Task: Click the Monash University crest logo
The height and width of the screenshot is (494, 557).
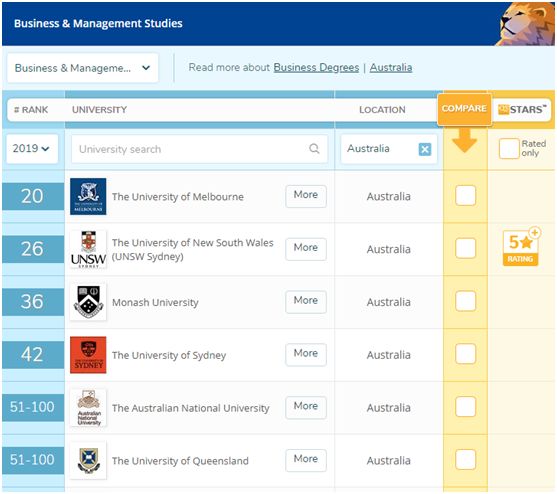Action: [88, 302]
